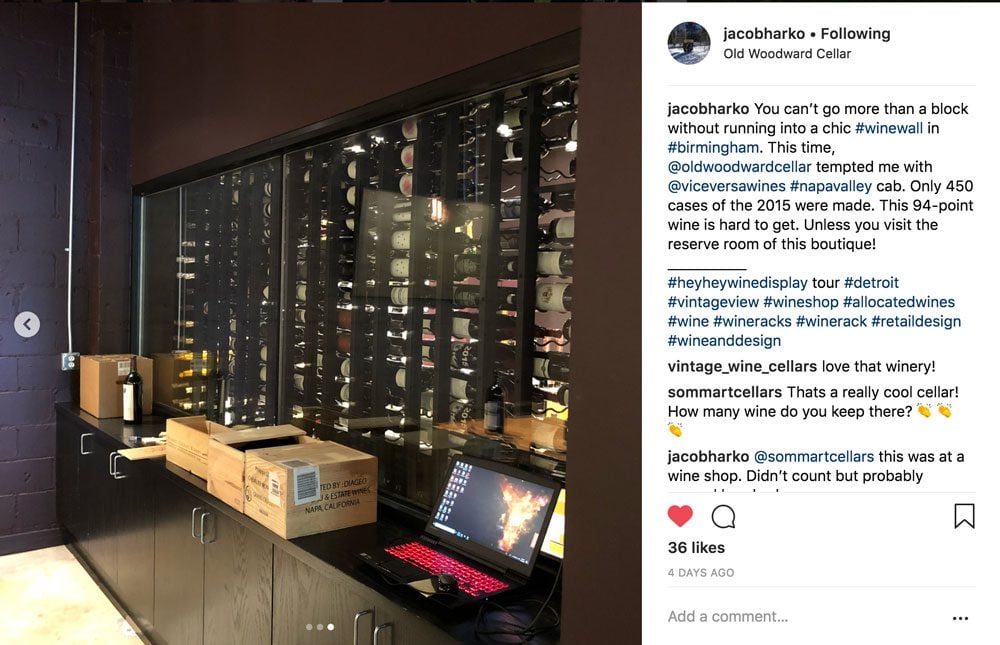
Task: Open the vintage_wine_cellars commenter profile
Action: (x=742, y=367)
